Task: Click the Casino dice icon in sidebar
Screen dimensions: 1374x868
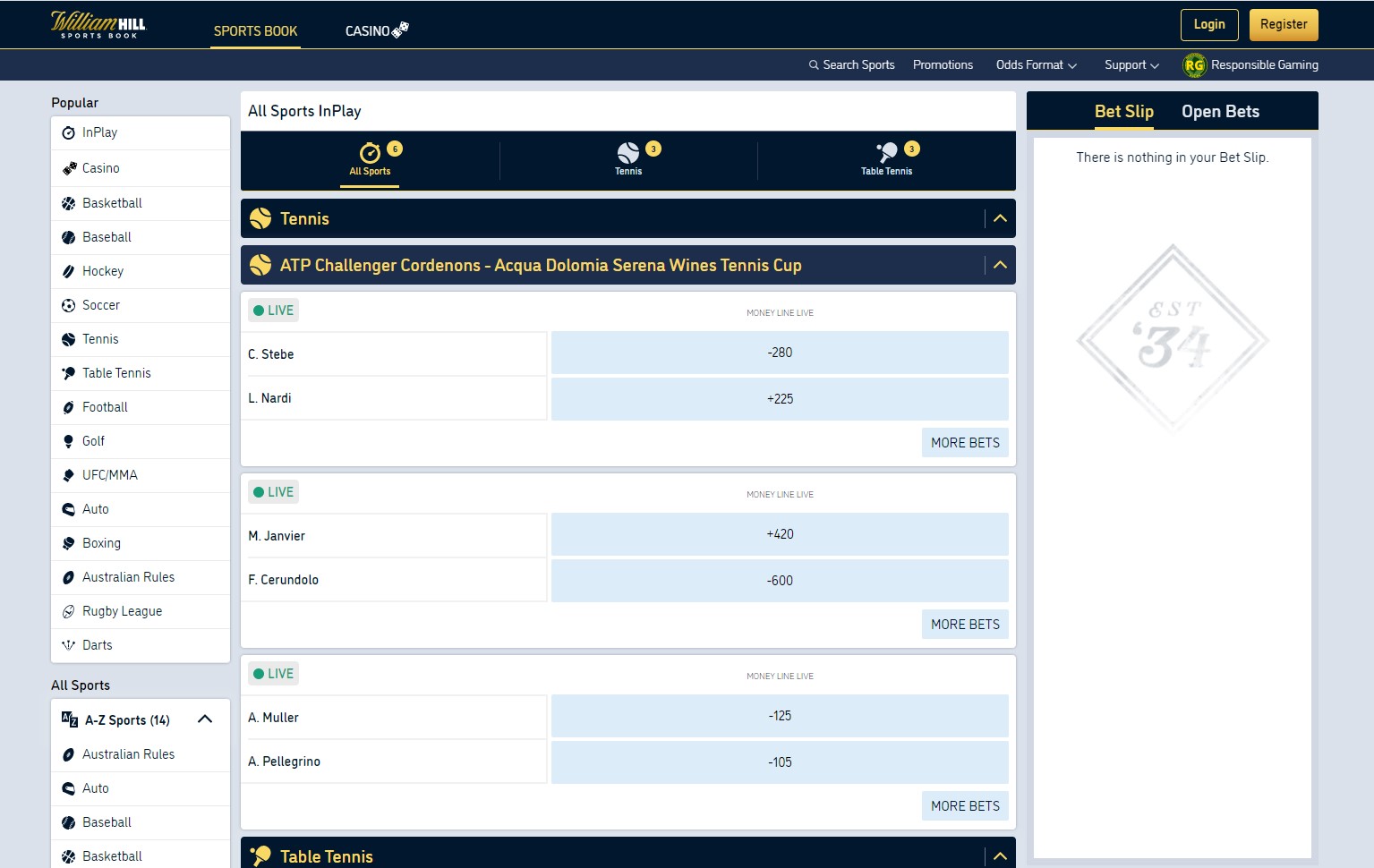Action: (x=68, y=168)
